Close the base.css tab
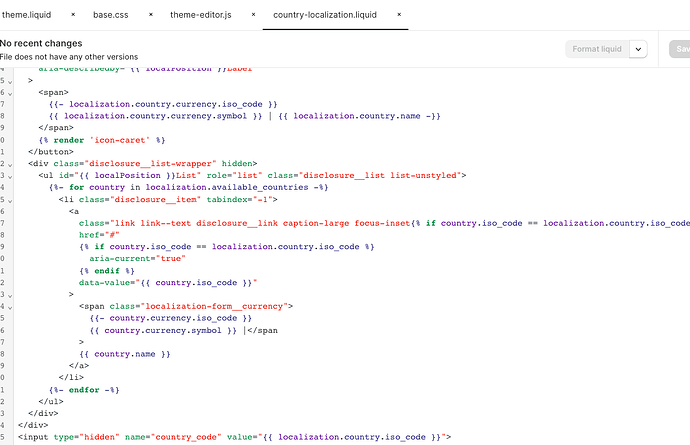 150,17
